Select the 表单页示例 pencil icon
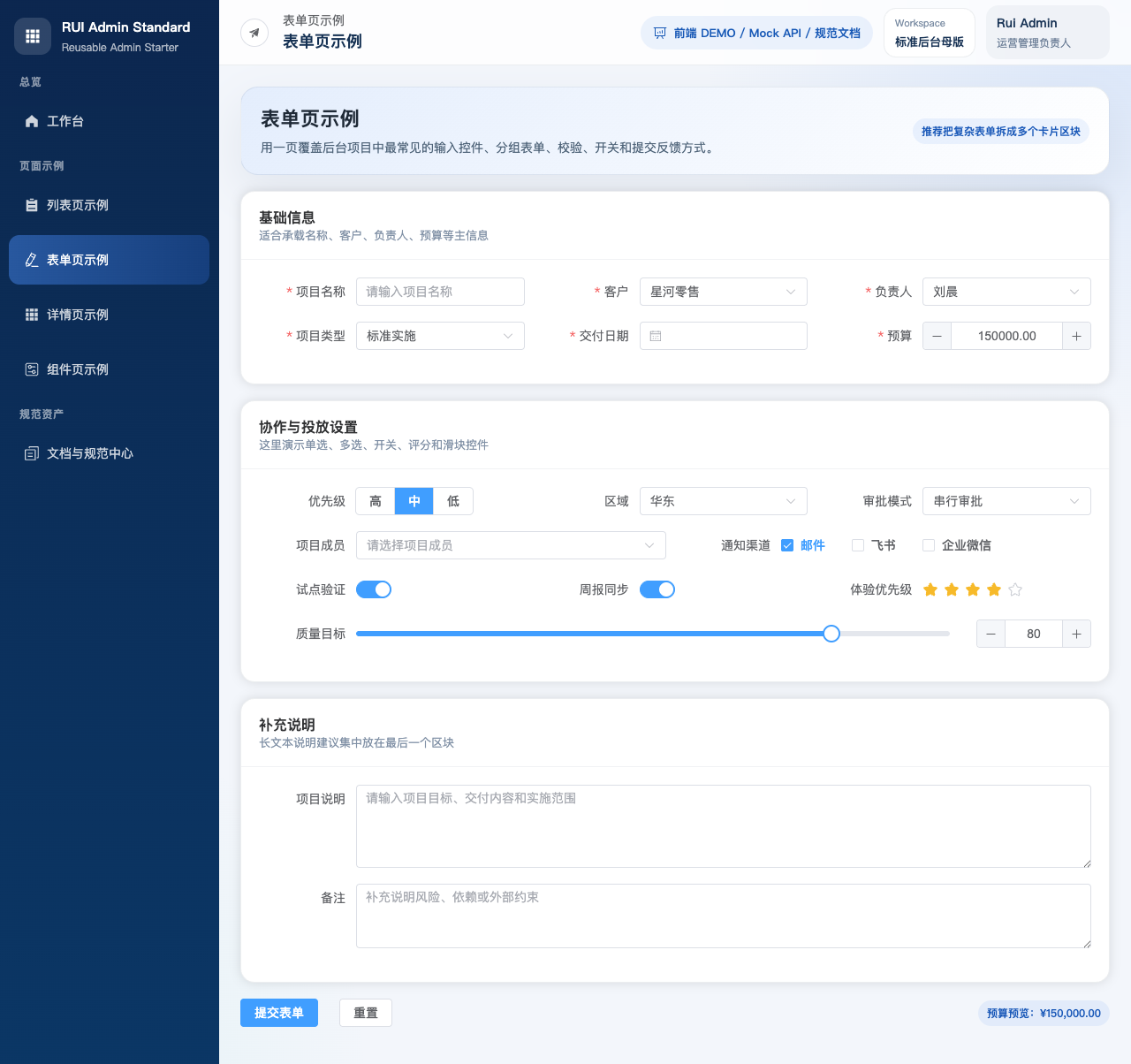This screenshot has width=1131, height=1064. (31, 260)
